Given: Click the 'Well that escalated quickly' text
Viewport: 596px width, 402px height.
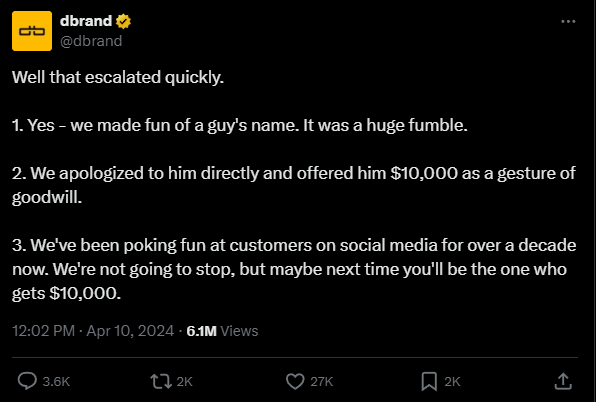Looking at the screenshot, I should [118, 77].
